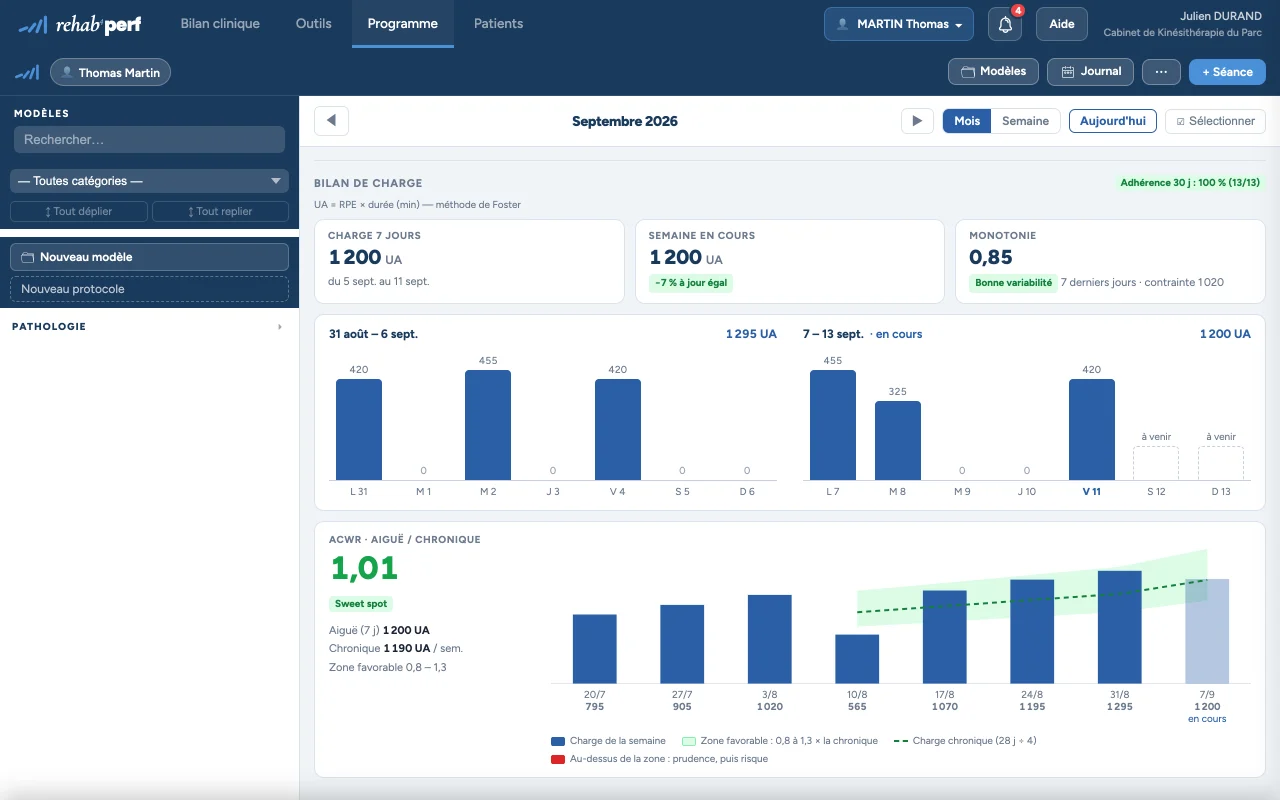Click the blue Charge de la semaine legend swatch
The width and height of the screenshot is (1280, 800).
558,741
